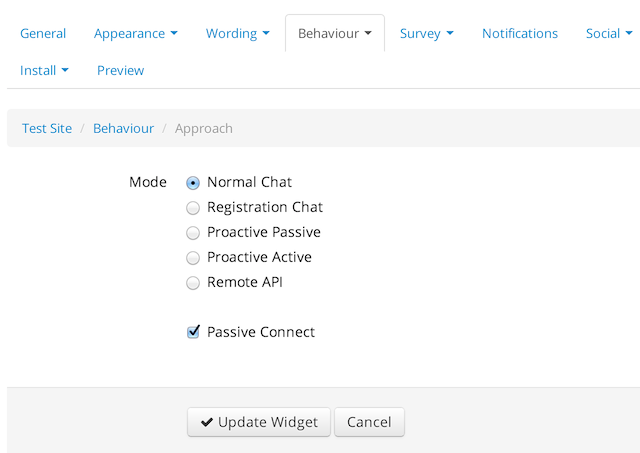The width and height of the screenshot is (640, 453).
Task: Select the Registration Chat mode
Action: tap(193, 208)
